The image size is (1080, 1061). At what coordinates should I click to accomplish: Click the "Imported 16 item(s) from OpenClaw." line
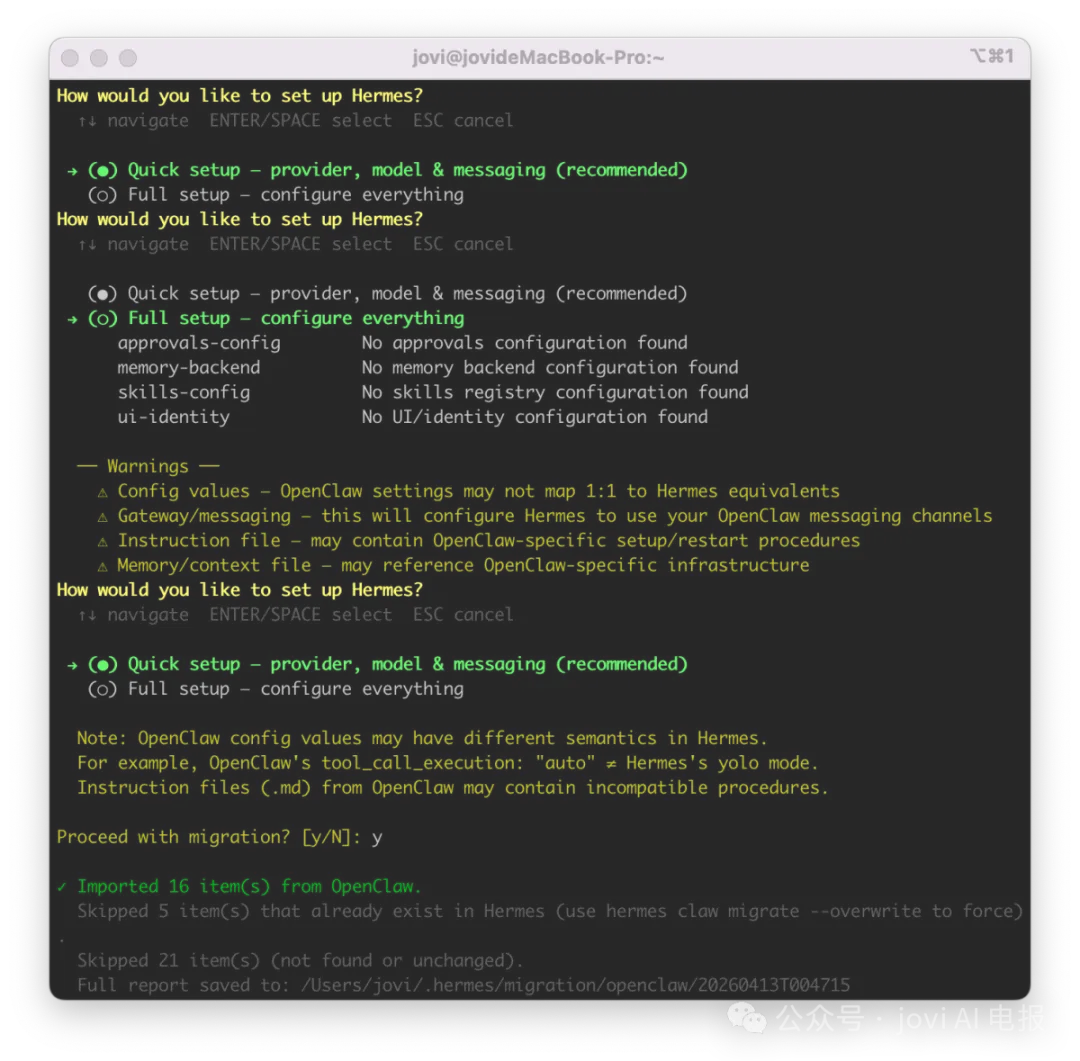(249, 887)
